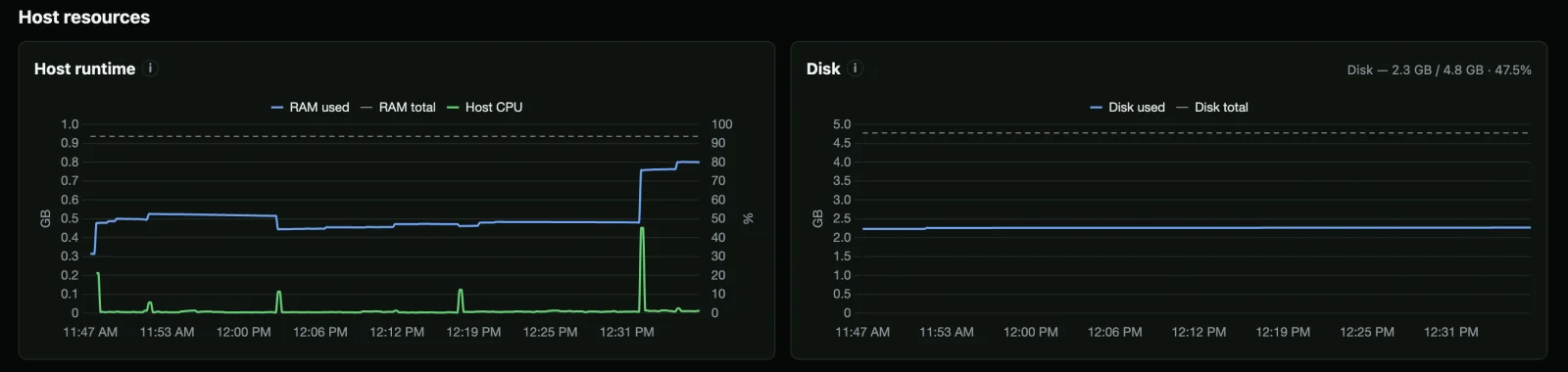The image size is (1568, 372).
Task: Toggle the RAM used legend series
Action: (x=310, y=108)
